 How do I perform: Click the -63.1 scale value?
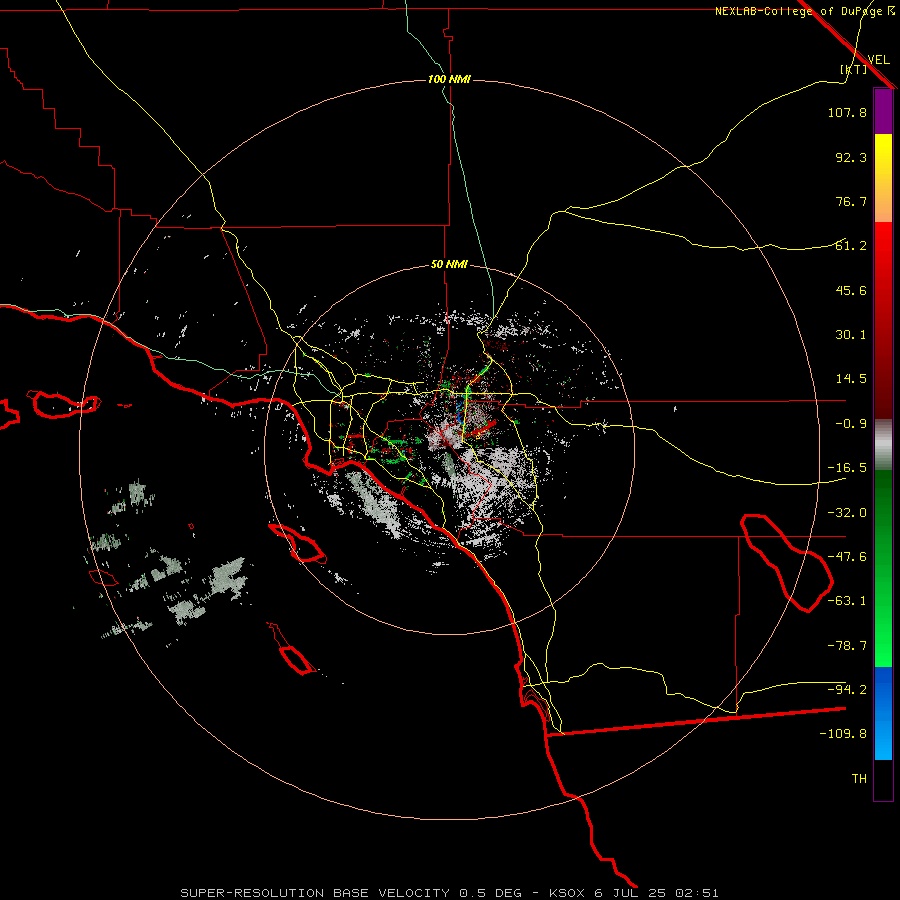tap(847, 601)
